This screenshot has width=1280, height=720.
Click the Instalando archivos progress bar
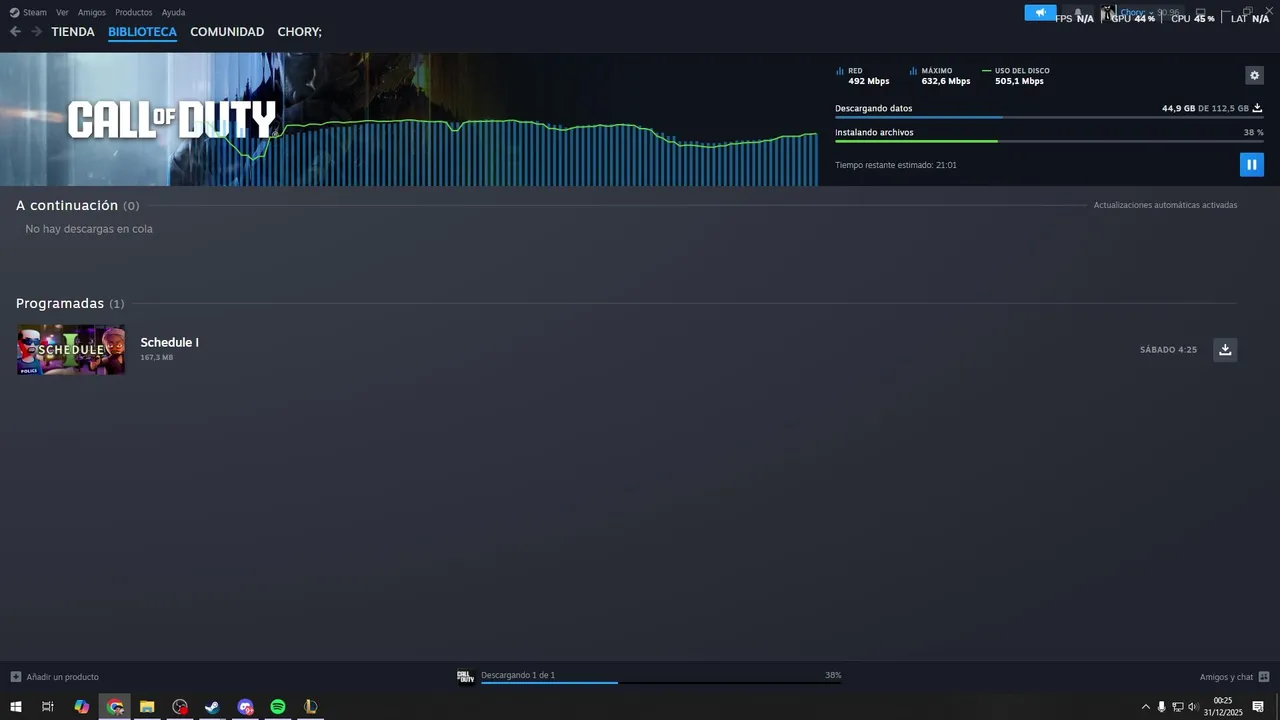click(1049, 141)
